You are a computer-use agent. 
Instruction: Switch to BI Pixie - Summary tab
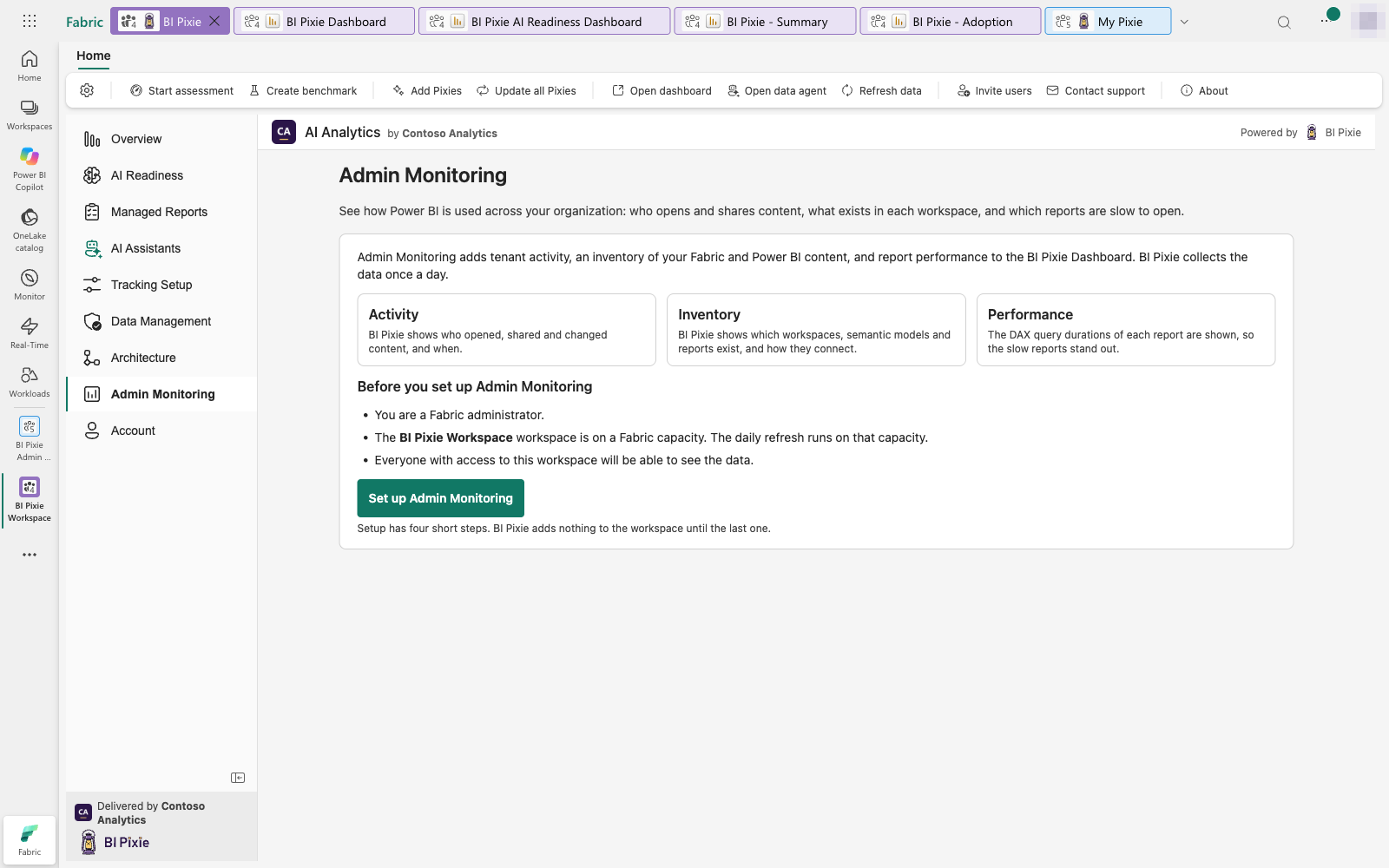(765, 22)
